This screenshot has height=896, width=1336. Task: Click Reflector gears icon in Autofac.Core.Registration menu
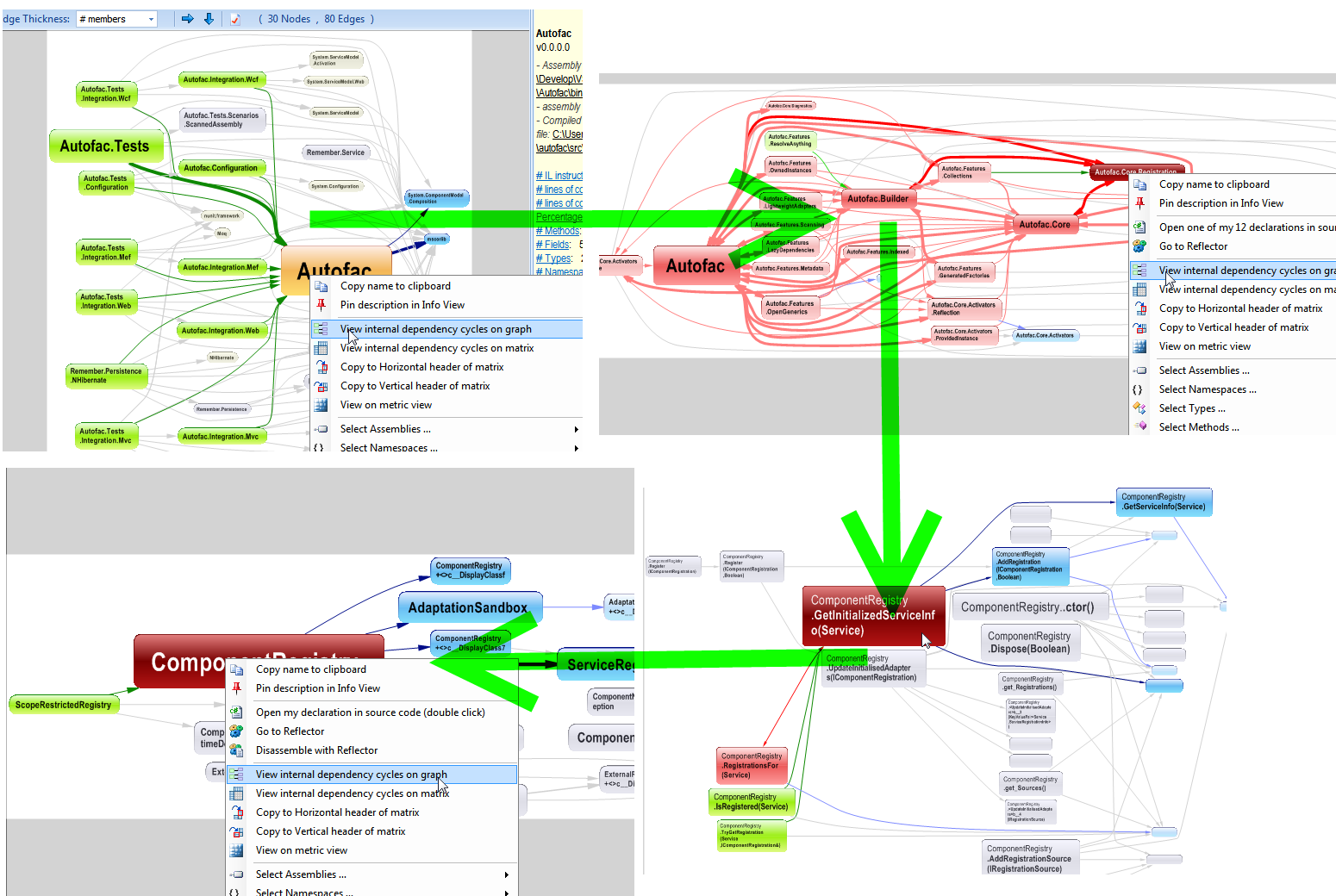1139,246
